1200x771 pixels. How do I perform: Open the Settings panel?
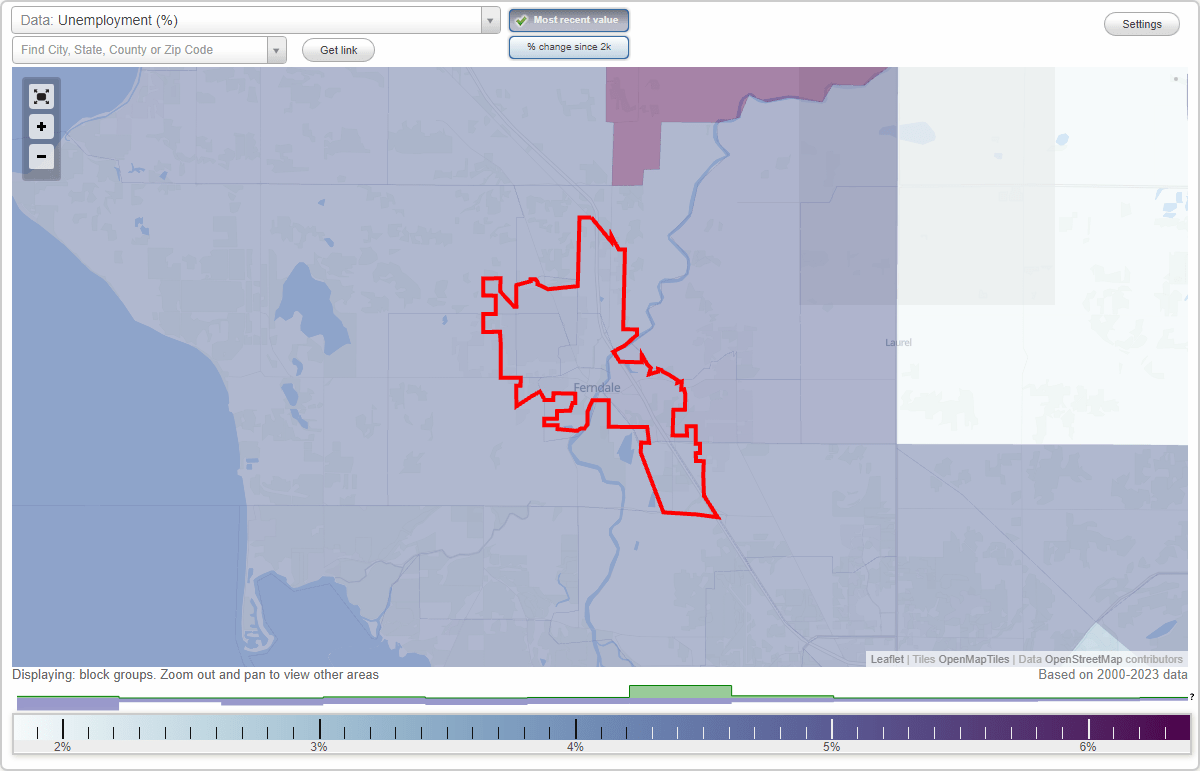point(1141,23)
